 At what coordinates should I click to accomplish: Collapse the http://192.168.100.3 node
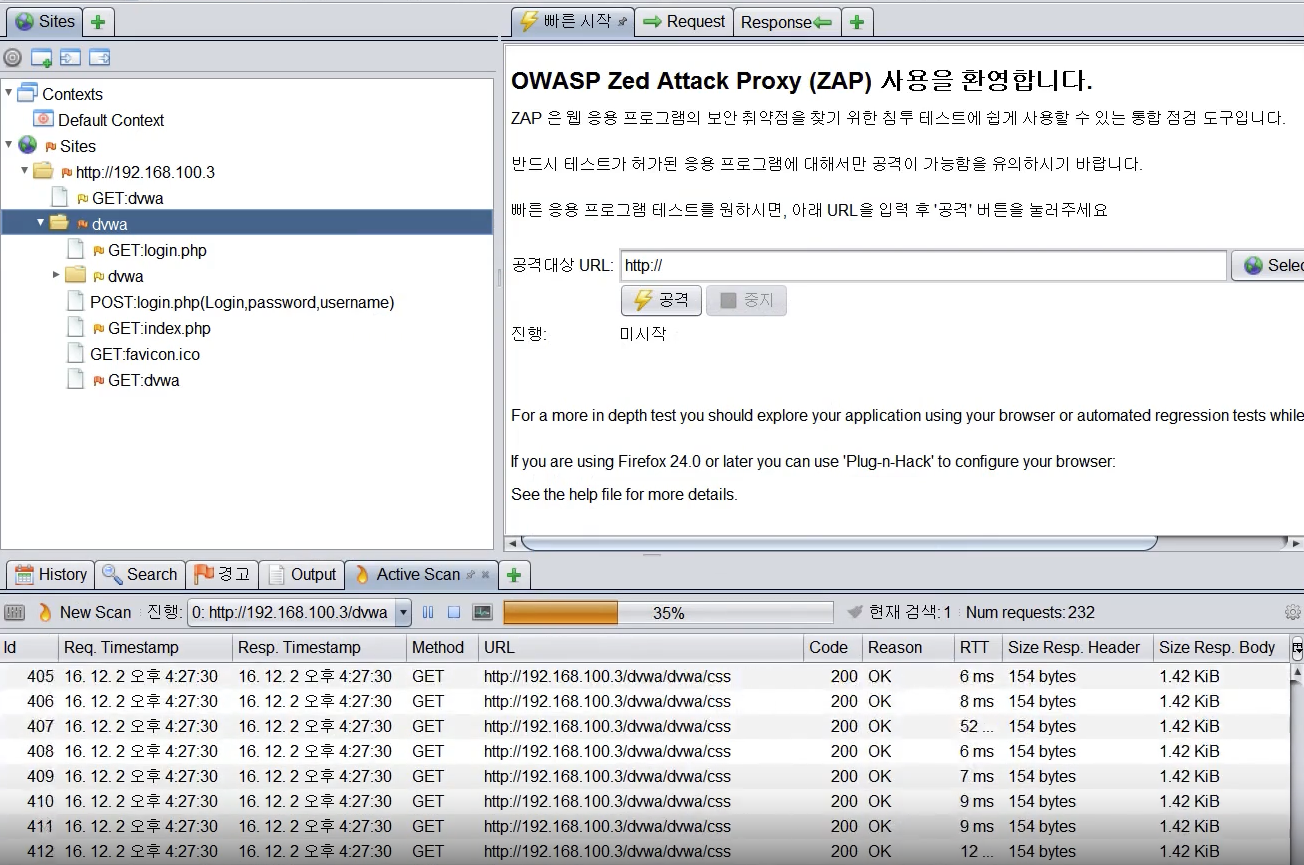click(25, 170)
